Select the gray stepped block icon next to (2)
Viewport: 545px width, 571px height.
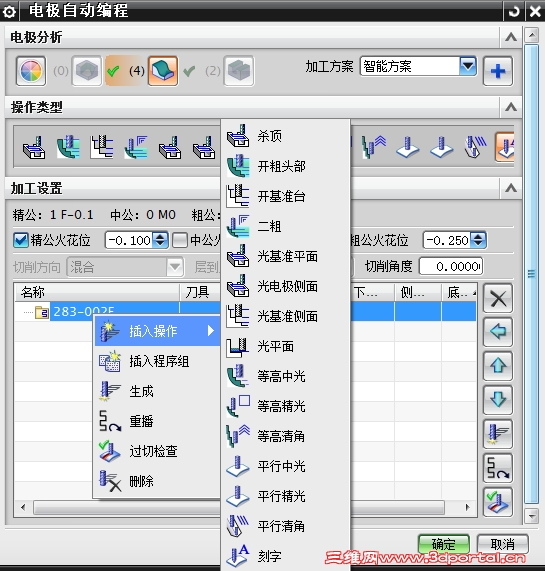(239, 71)
